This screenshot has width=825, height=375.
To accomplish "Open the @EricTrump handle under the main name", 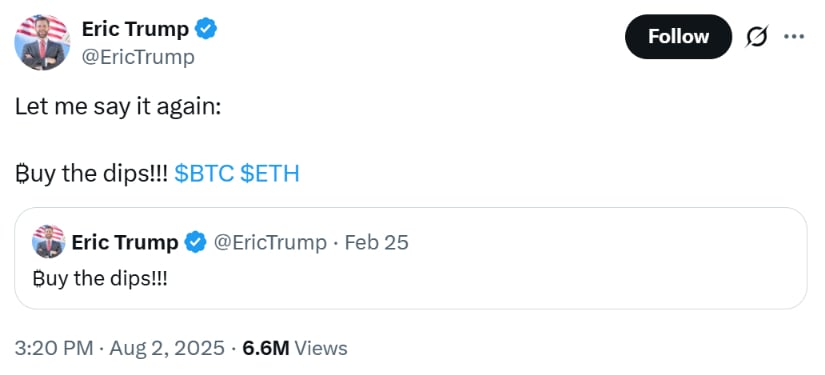I will tap(138, 57).
